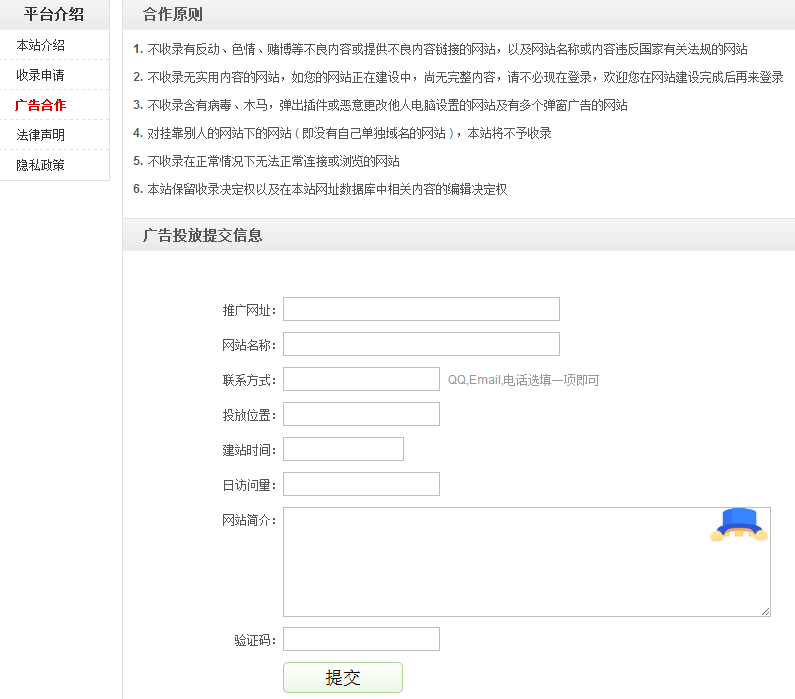Click the QQ,Email,电话 hint text
Viewport: 795px width, 699px height.
[523, 380]
